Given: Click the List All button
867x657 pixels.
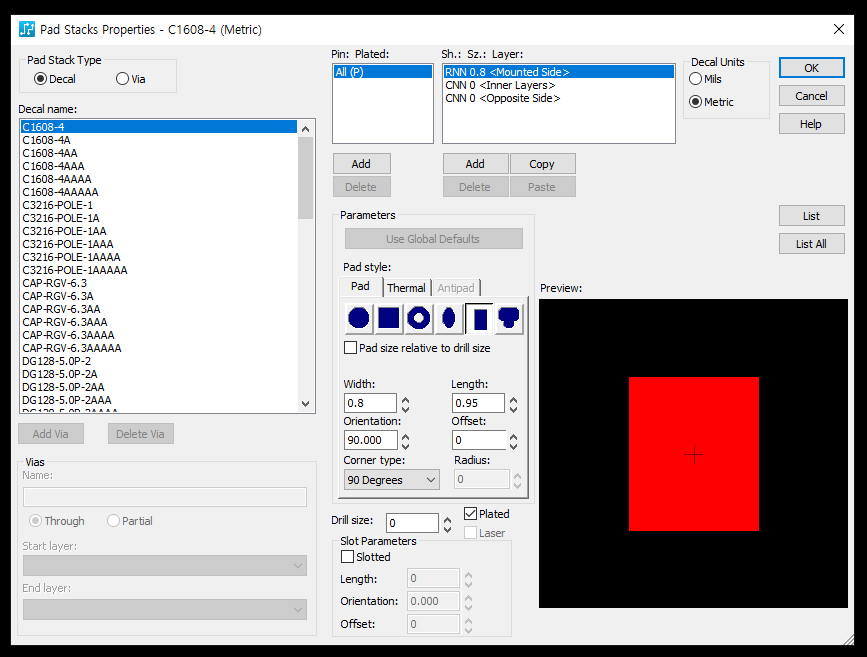Looking at the screenshot, I should point(811,244).
